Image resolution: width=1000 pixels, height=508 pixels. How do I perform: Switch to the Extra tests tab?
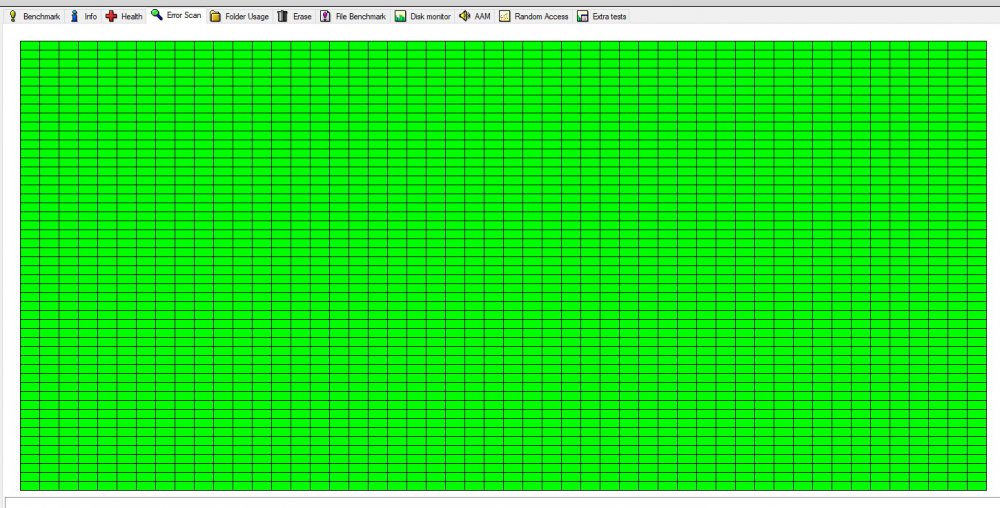point(609,17)
